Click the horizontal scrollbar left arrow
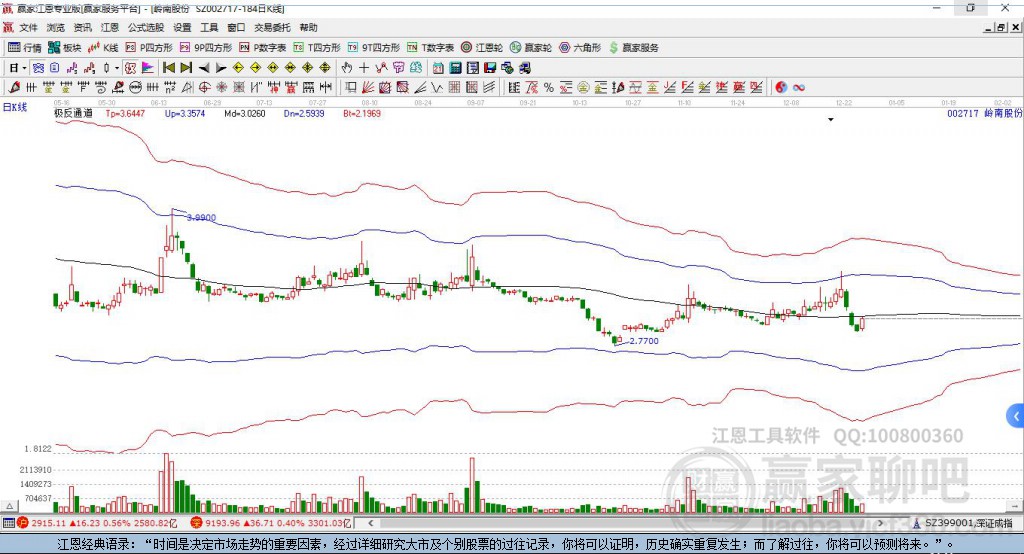Screen dimensions: 1024x554 pyautogui.click(x=371, y=523)
